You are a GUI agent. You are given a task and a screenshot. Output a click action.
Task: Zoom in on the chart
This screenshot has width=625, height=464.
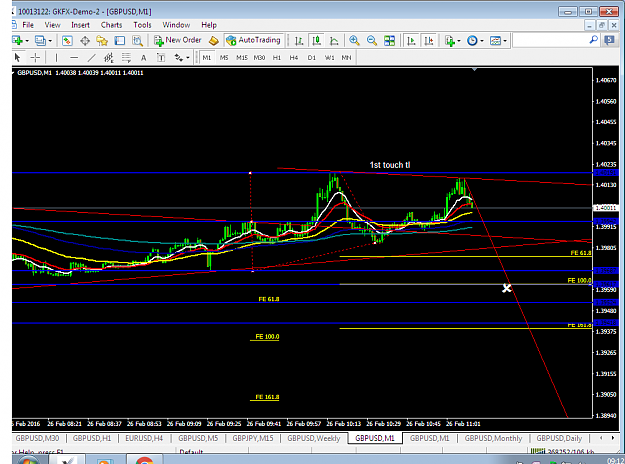coord(354,40)
